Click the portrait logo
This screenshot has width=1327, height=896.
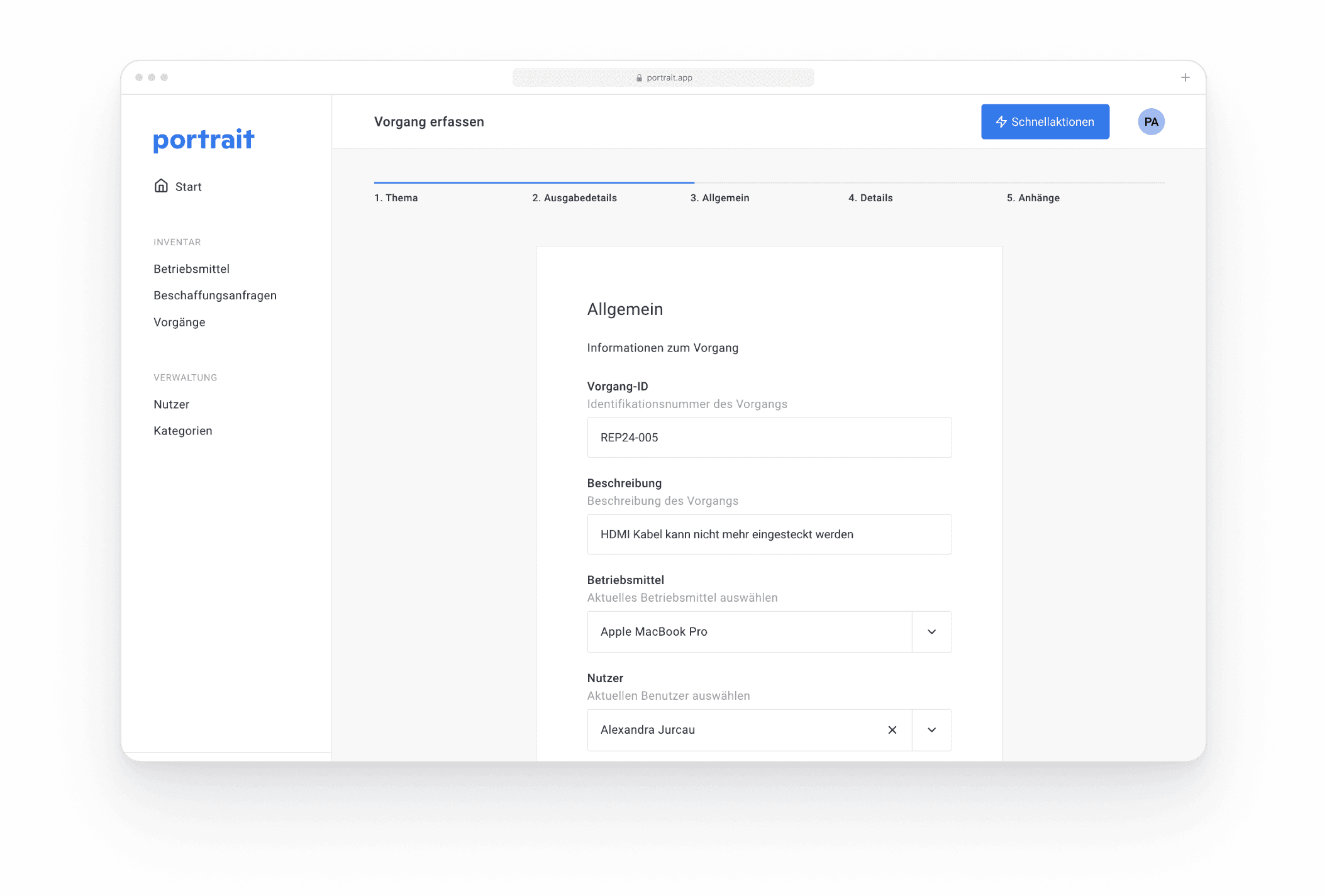tap(203, 140)
